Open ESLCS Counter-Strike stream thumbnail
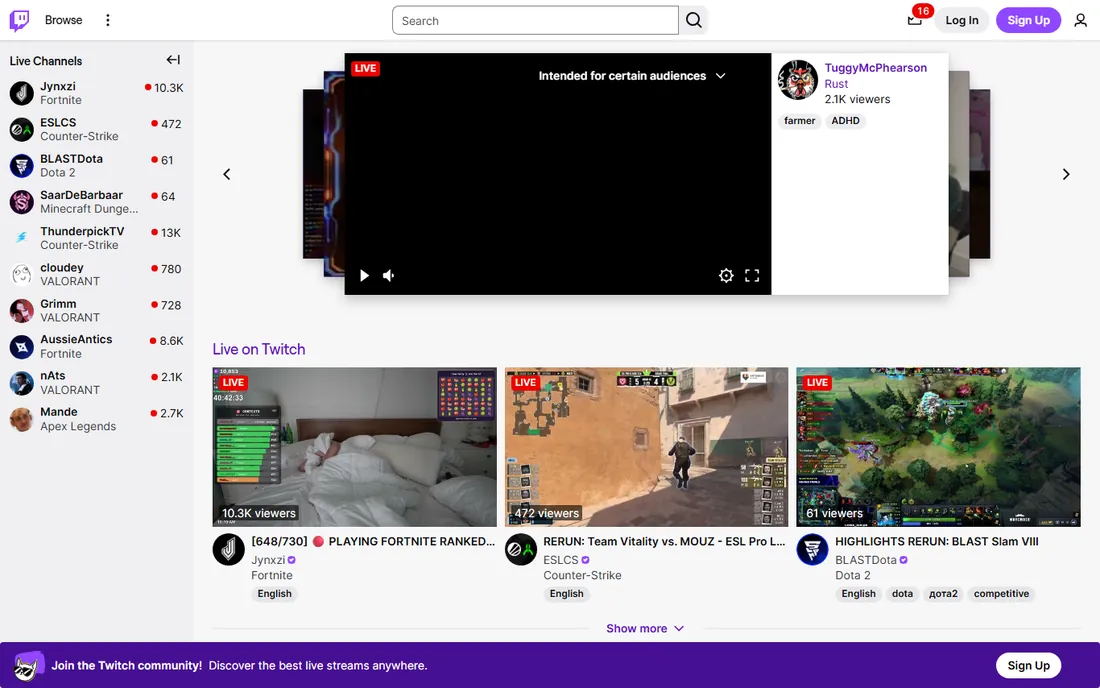Image resolution: width=1100 pixels, height=688 pixels. (646, 447)
